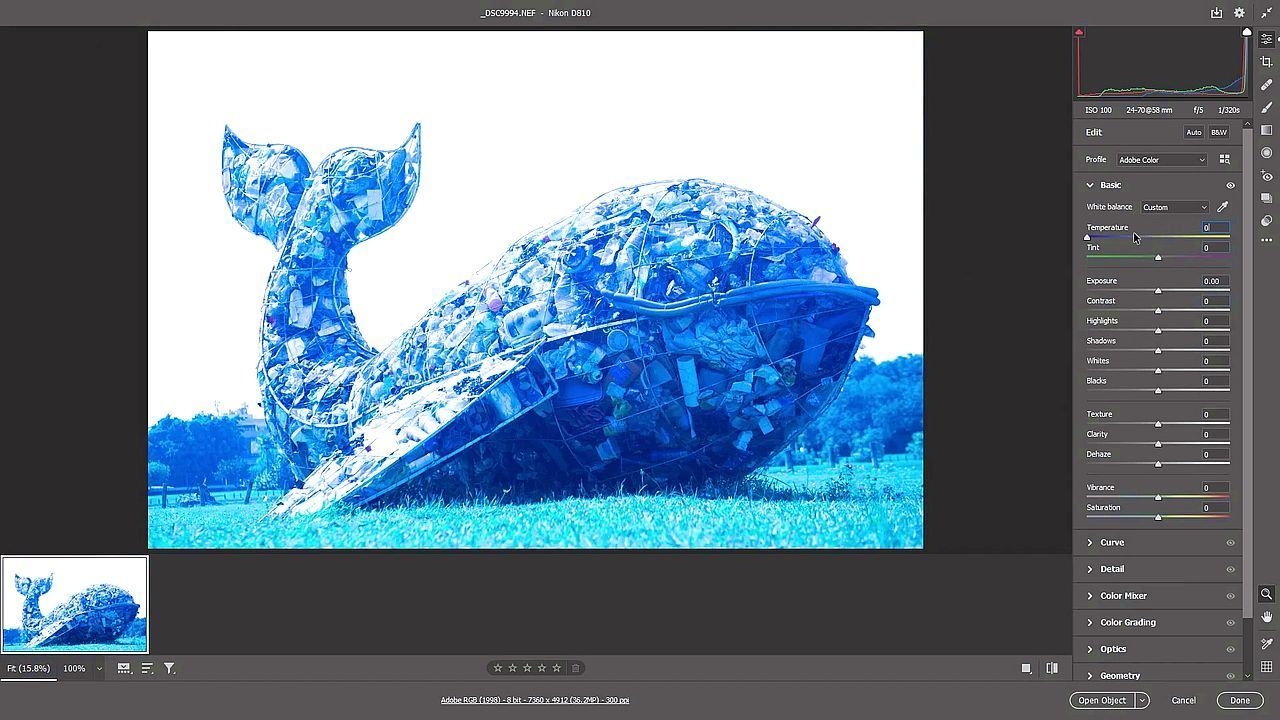Expand the Color Grading panel
This screenshot has height=720, width=1280.
click(x=1090, y=622)
